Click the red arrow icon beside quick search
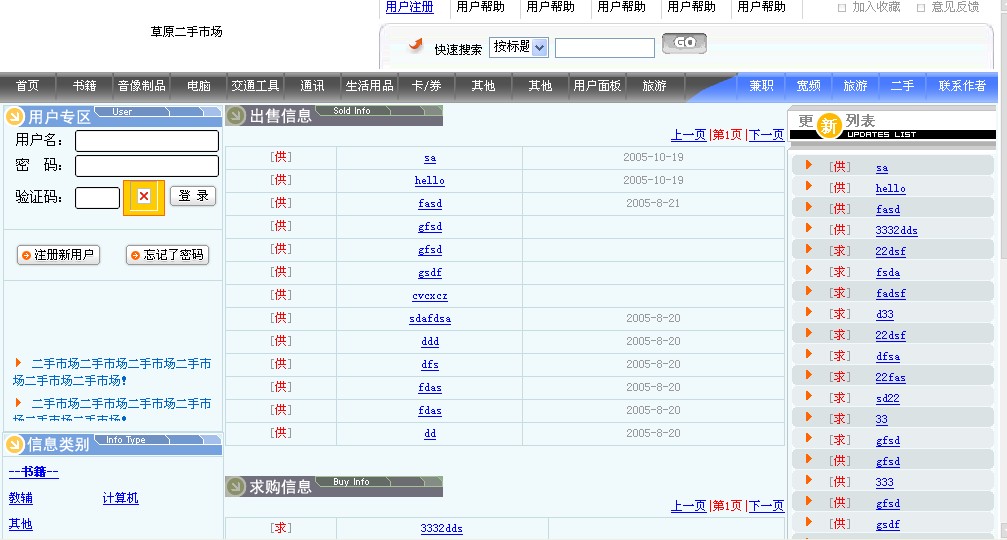The image size is (1007, 540). click(416, 44)
